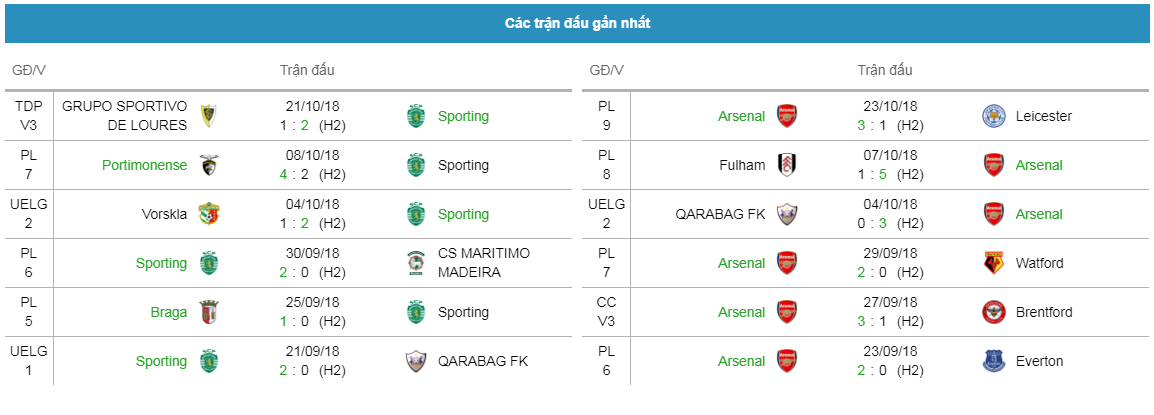Open the Fulham team name link
Screen dimensions: 1154x415
(x=743, y=165)
